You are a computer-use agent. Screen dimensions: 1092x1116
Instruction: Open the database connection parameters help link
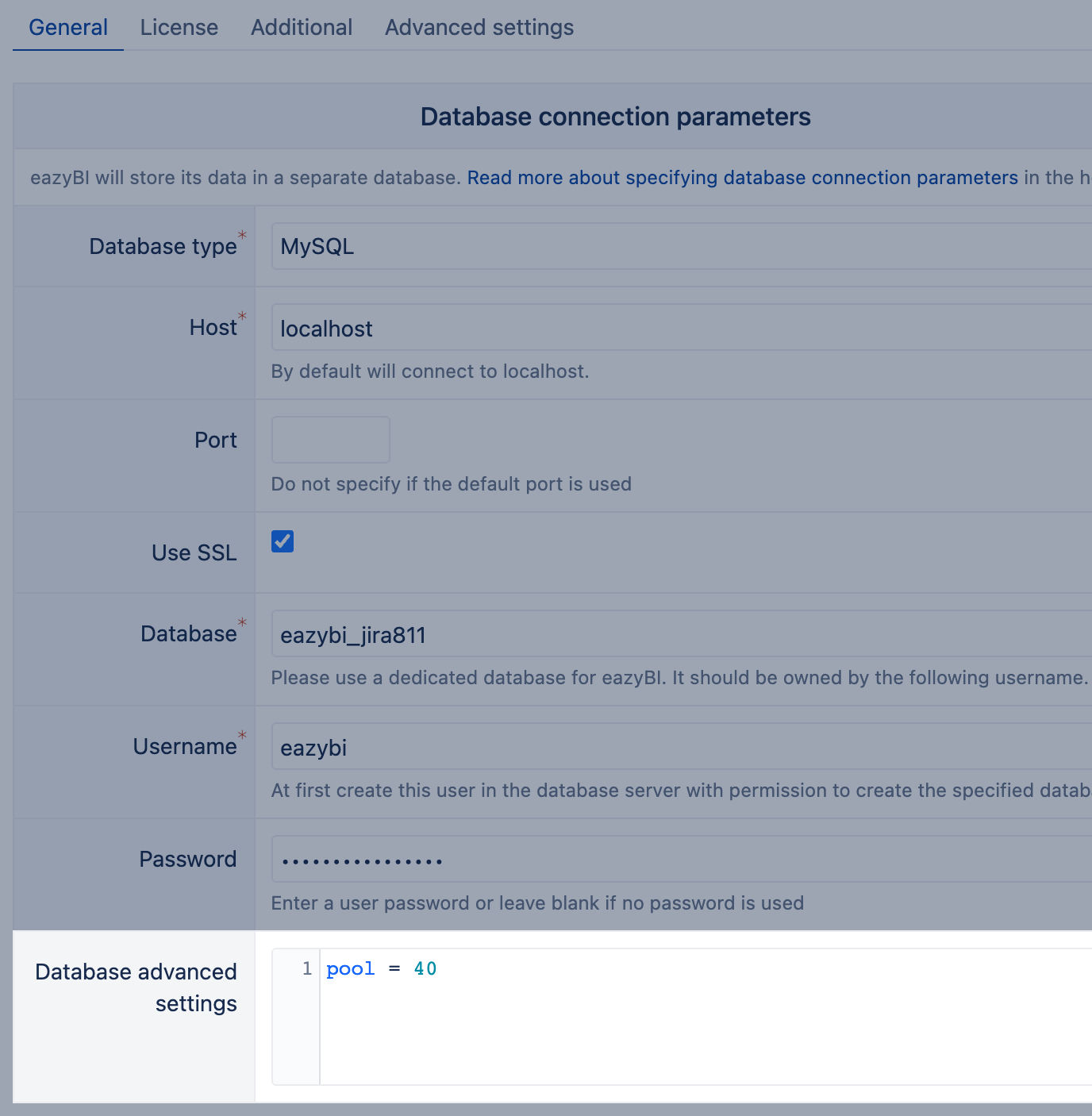point(742,178)
